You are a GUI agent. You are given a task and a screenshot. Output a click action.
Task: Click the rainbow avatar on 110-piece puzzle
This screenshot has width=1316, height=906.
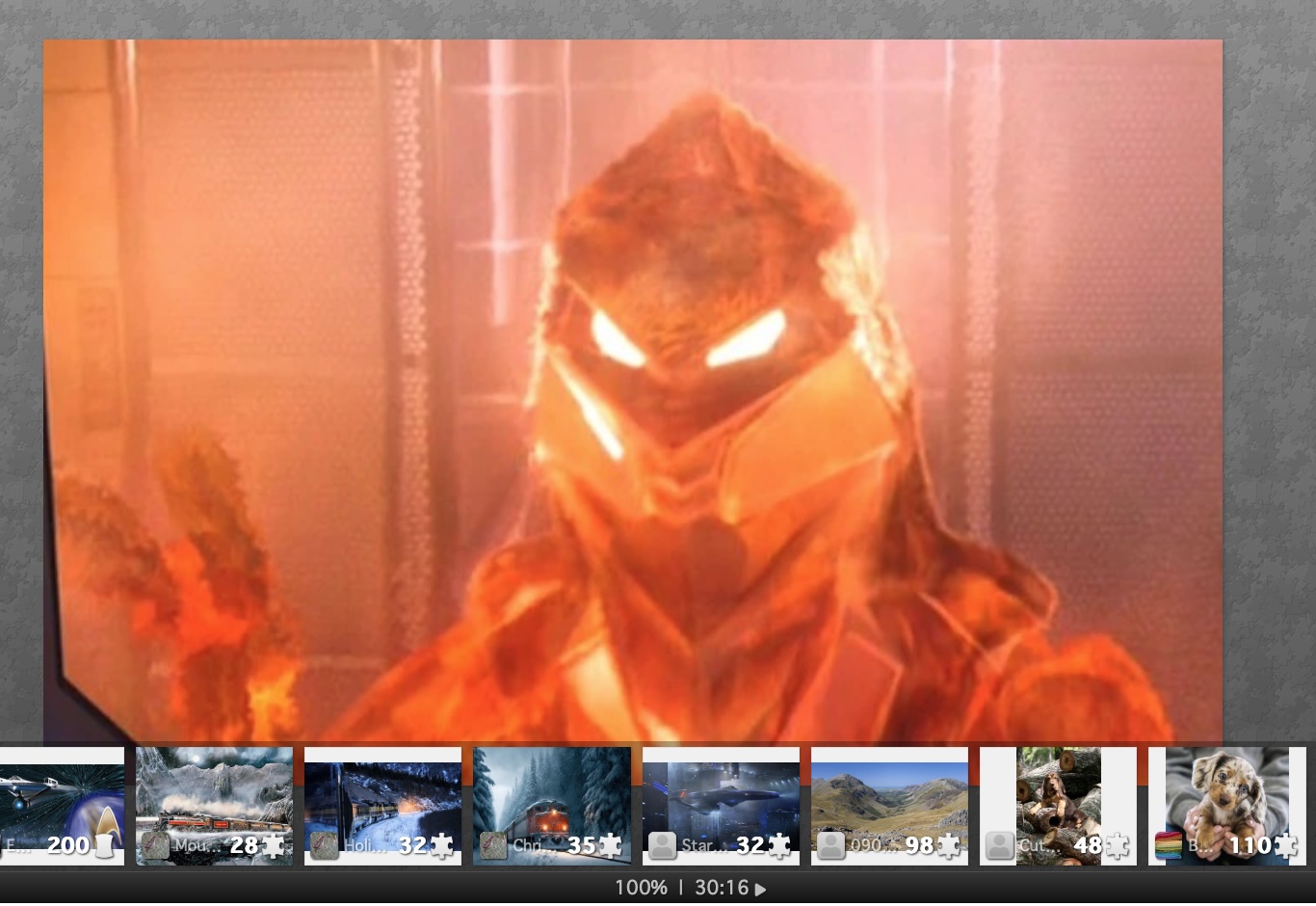click(1169, 845)
